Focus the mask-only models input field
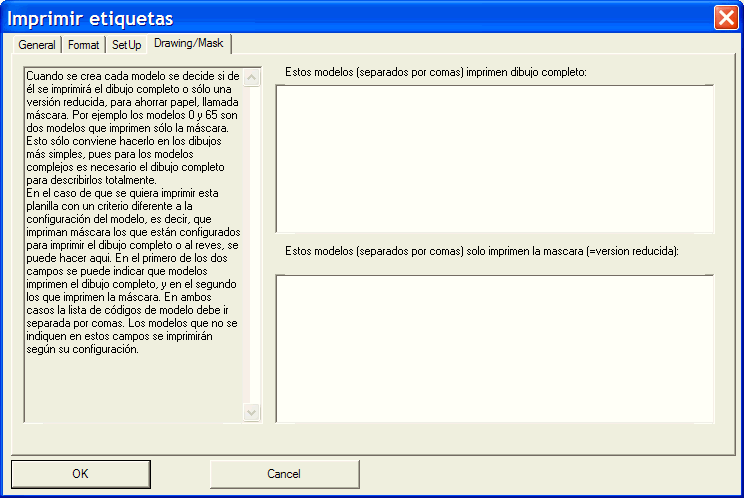 pos(495,348)
